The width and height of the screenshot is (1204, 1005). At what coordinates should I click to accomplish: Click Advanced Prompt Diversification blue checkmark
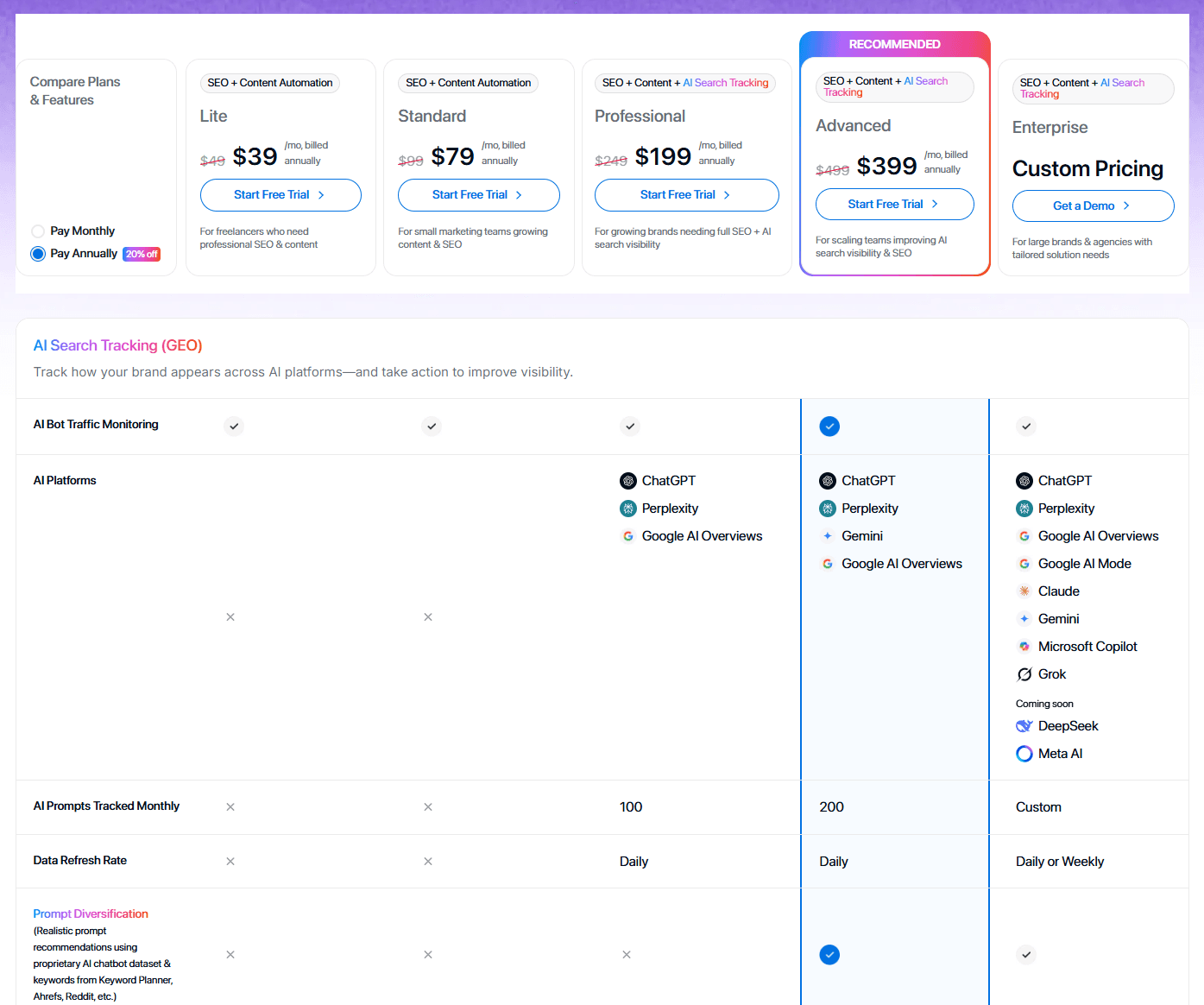[829, 955]
